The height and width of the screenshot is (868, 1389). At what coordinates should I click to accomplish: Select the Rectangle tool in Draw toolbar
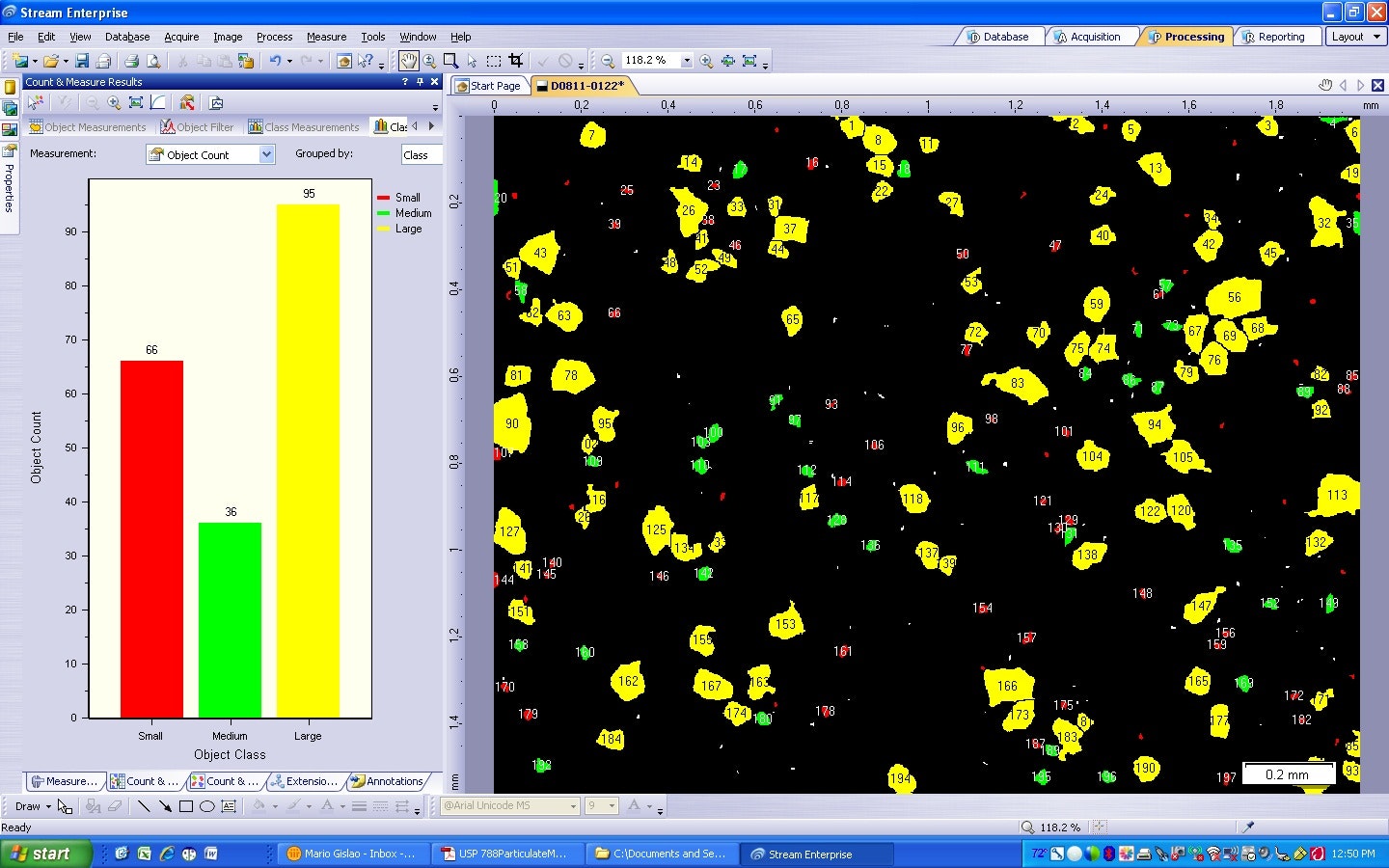(187, 807)
